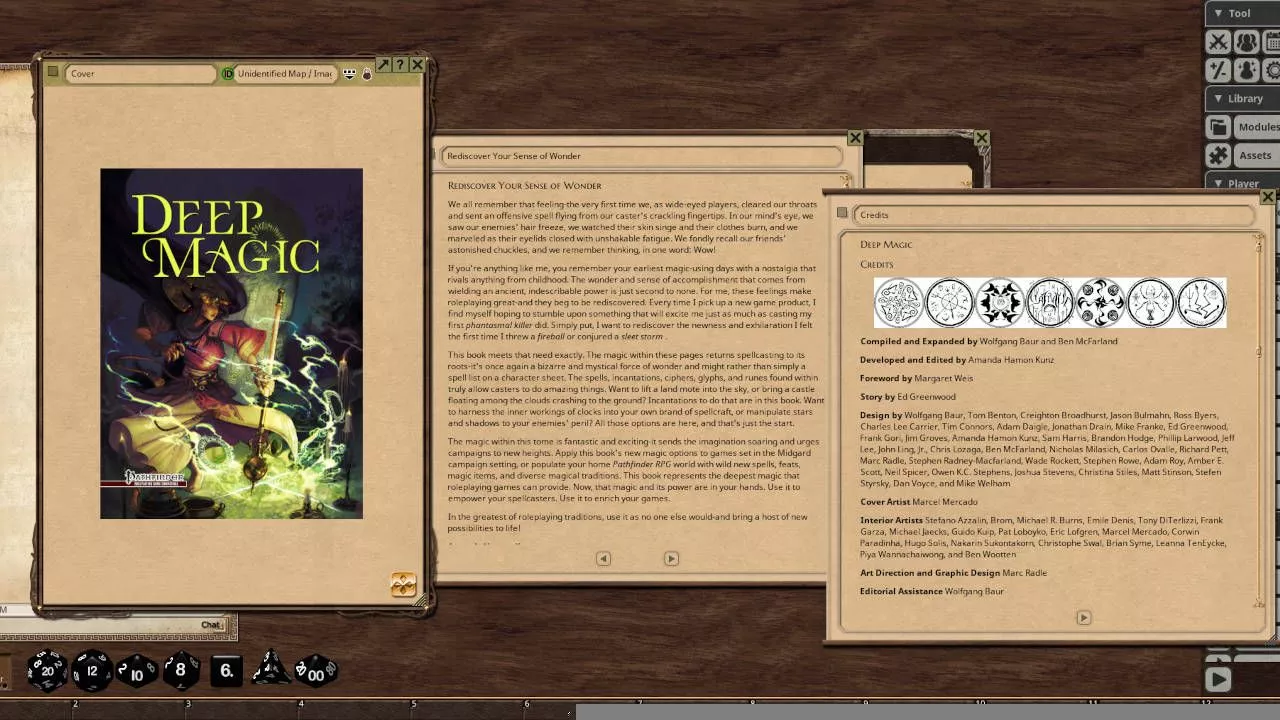Toggle the checkbox beside the Credits title
This screenshot has width=1280, height=720.
(x=842, y=213)
